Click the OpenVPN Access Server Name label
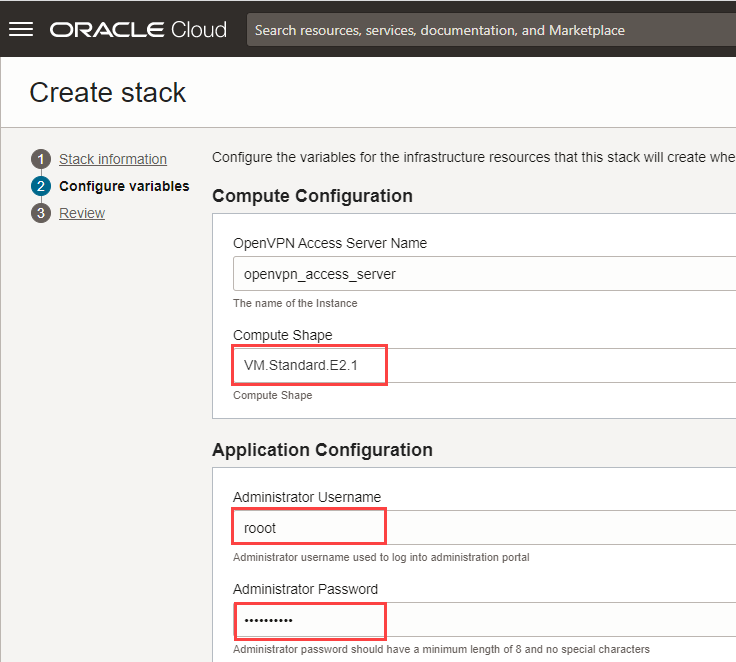 [x=330, y=243]
